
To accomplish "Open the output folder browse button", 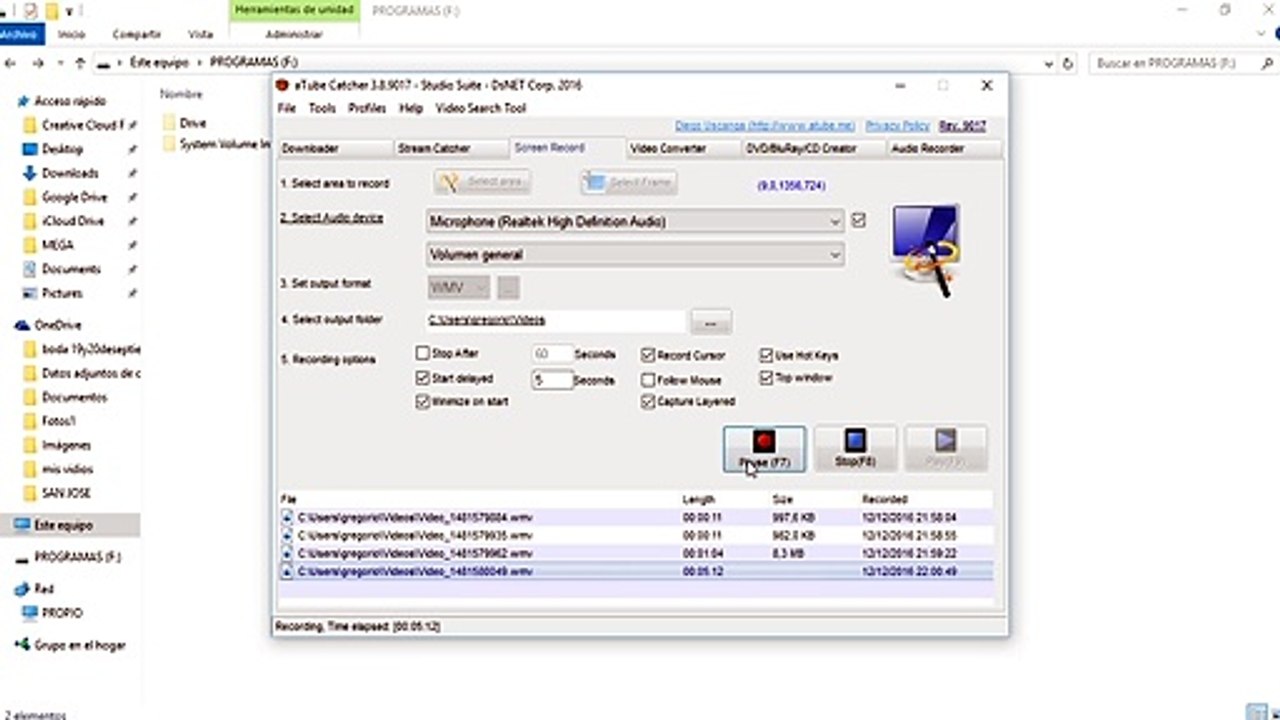I will click(711, 322).
